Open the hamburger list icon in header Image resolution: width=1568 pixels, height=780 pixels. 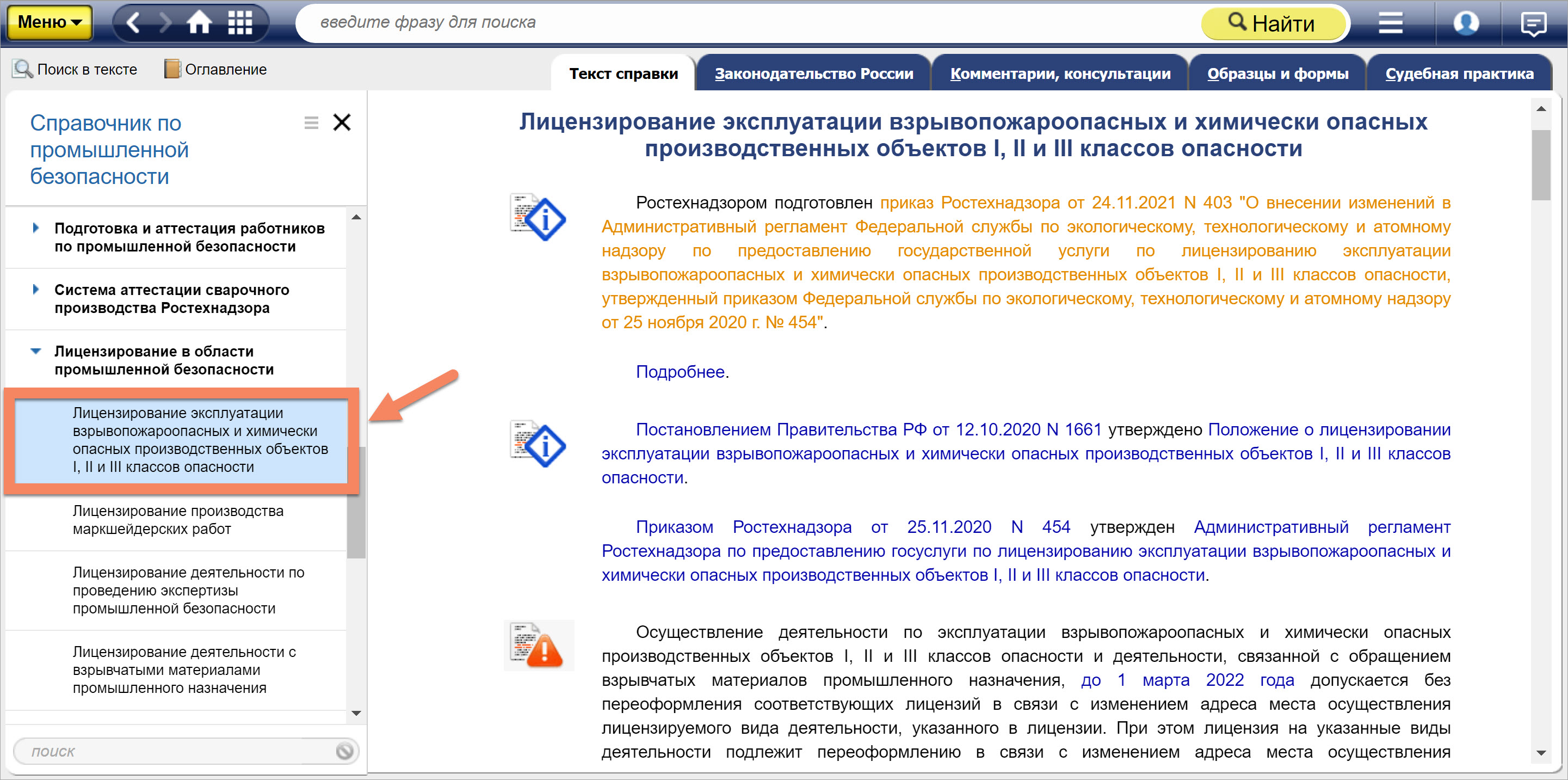click(1390, 23)
